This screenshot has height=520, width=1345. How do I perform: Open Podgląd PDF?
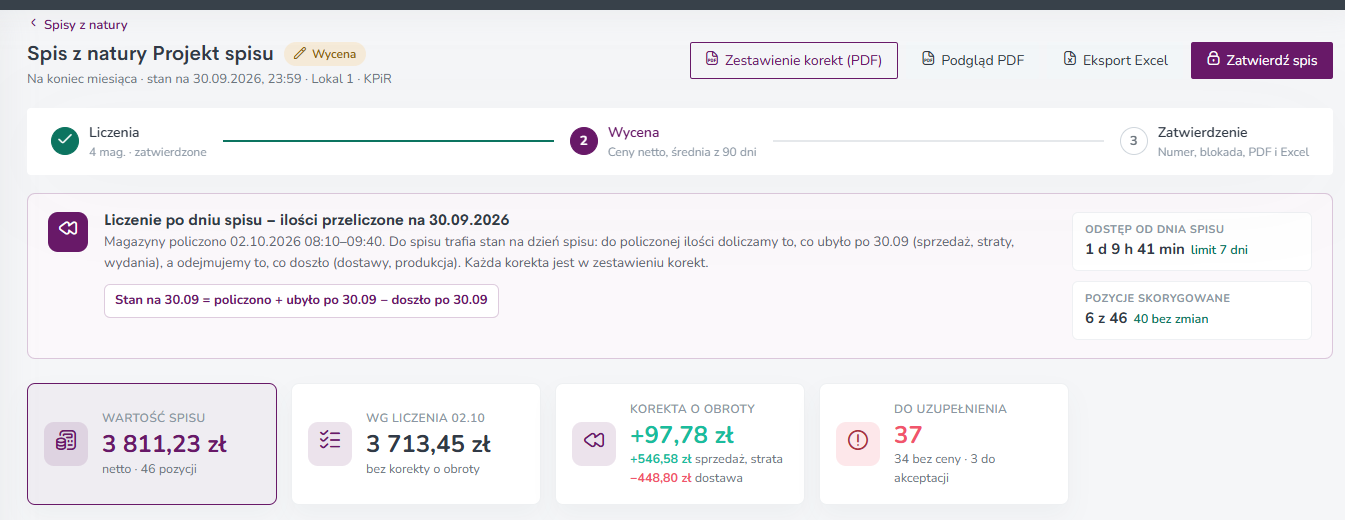click(973, 60)
